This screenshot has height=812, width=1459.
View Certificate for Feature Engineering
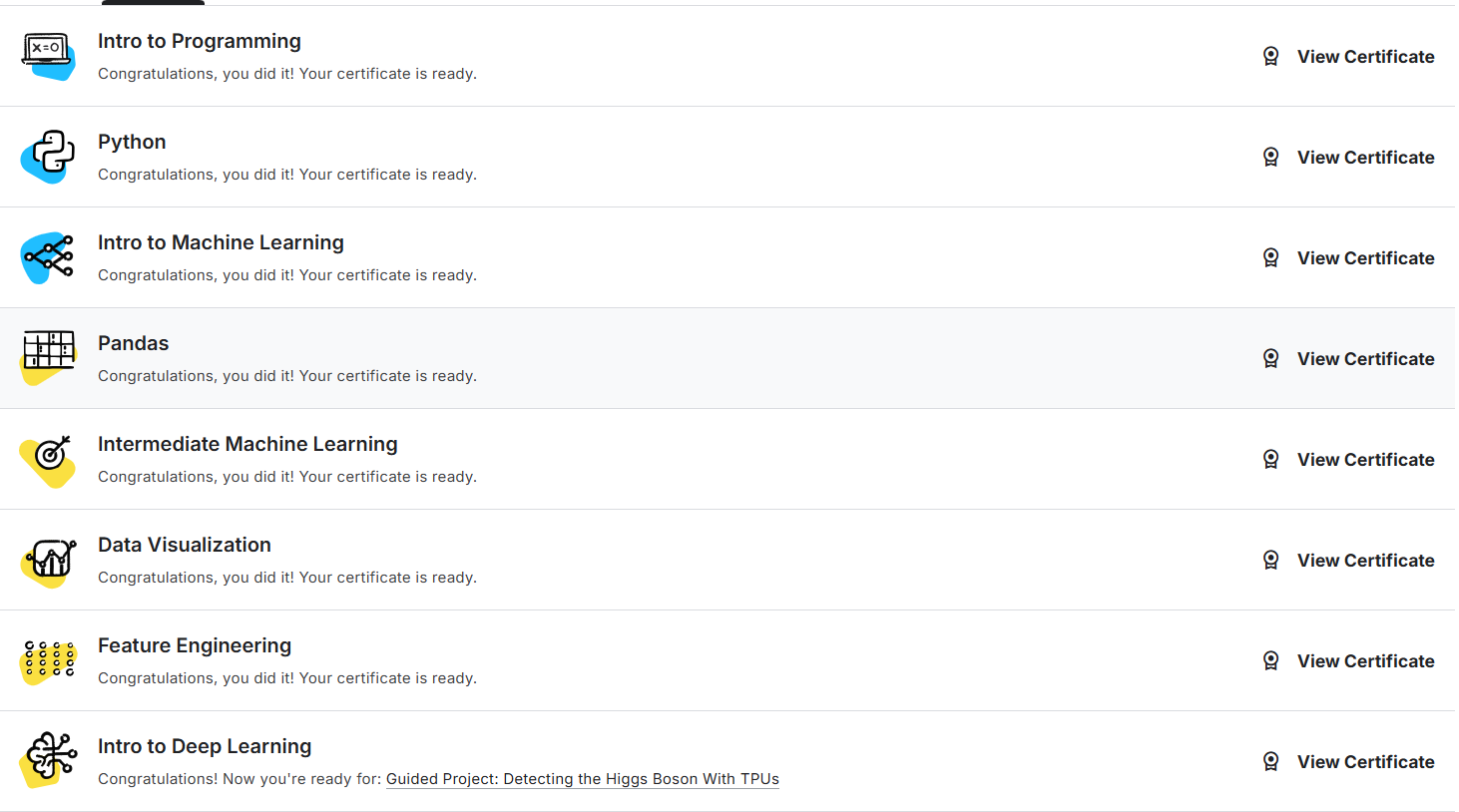1365,661
